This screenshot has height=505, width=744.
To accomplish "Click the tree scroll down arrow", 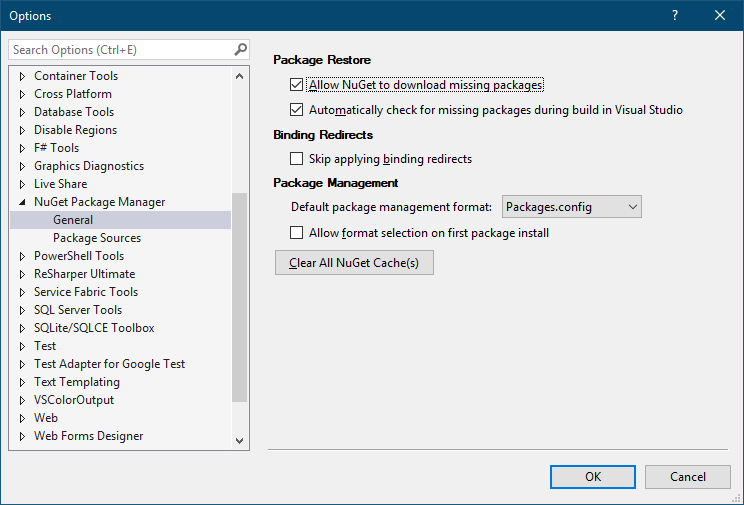I will (x=239, y=440).
